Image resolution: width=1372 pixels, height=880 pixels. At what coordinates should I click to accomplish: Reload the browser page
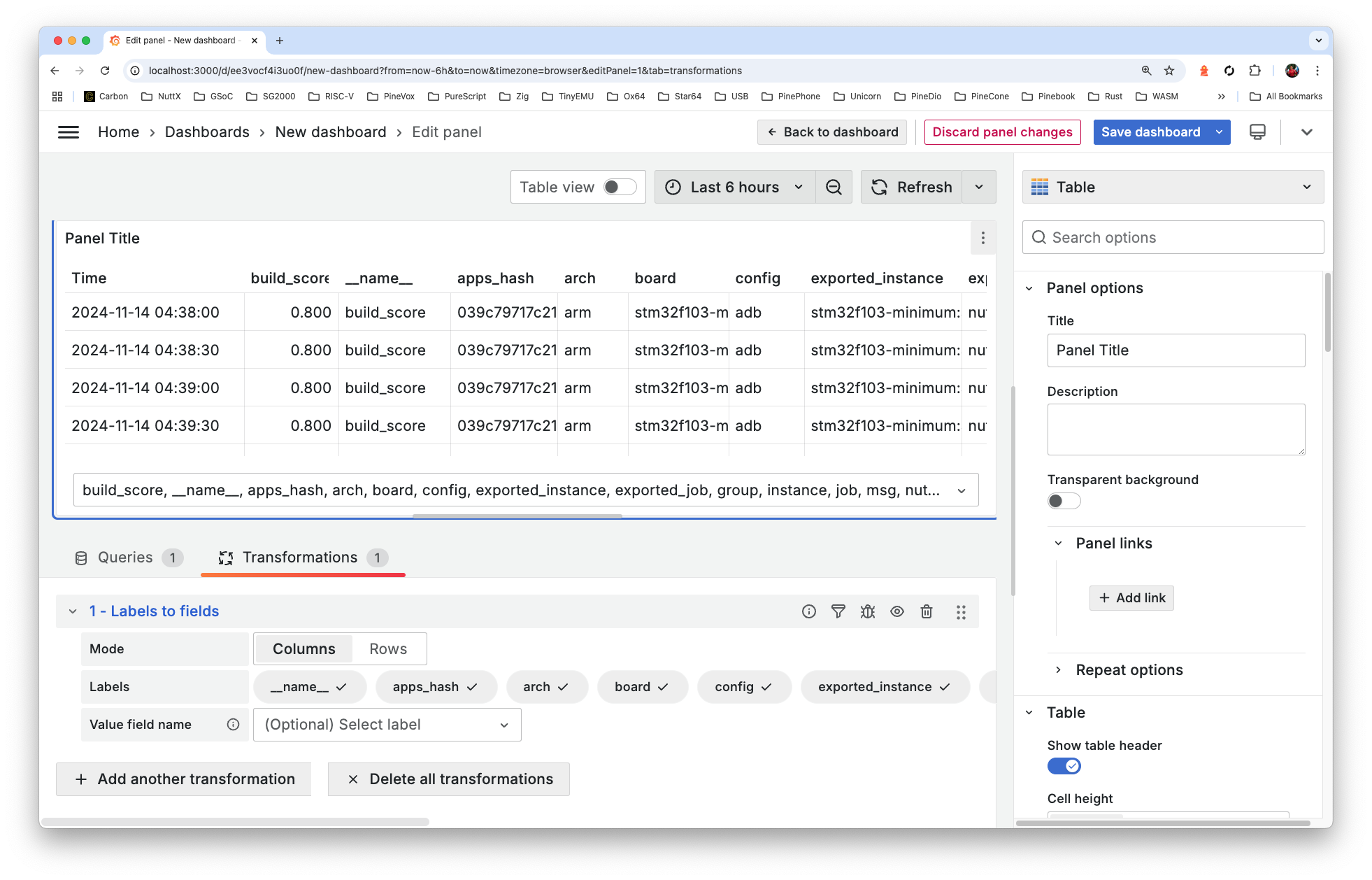[x=105, y=71]
